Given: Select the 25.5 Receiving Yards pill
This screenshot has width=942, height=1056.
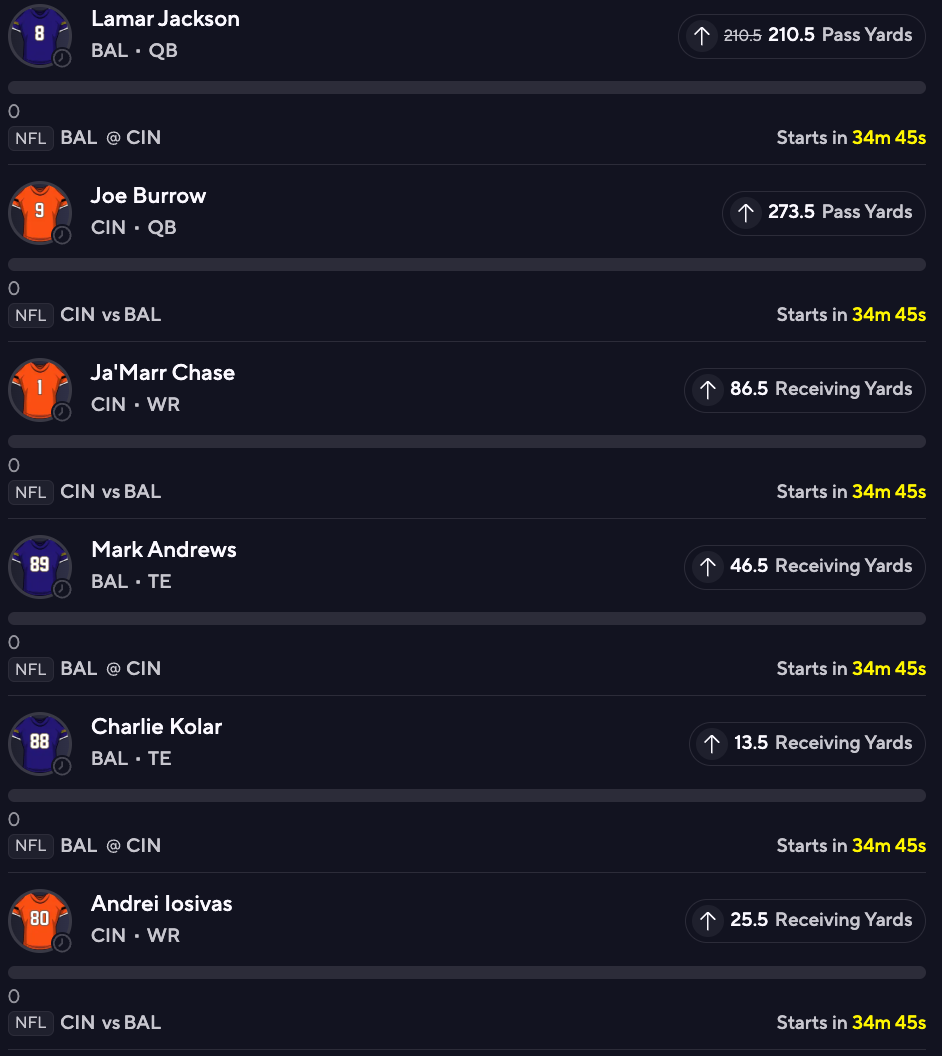Looking at the screenshot, I should [x=805, y=921].
